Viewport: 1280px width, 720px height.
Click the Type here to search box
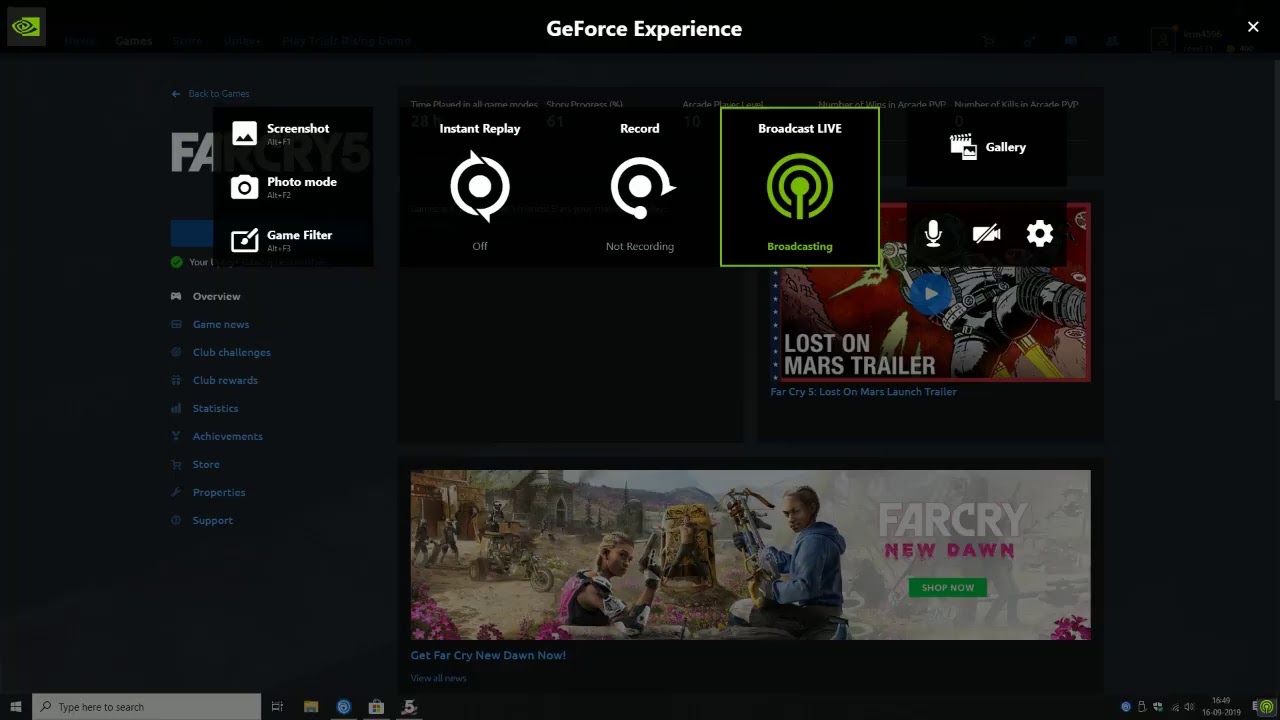click(147, 707)
